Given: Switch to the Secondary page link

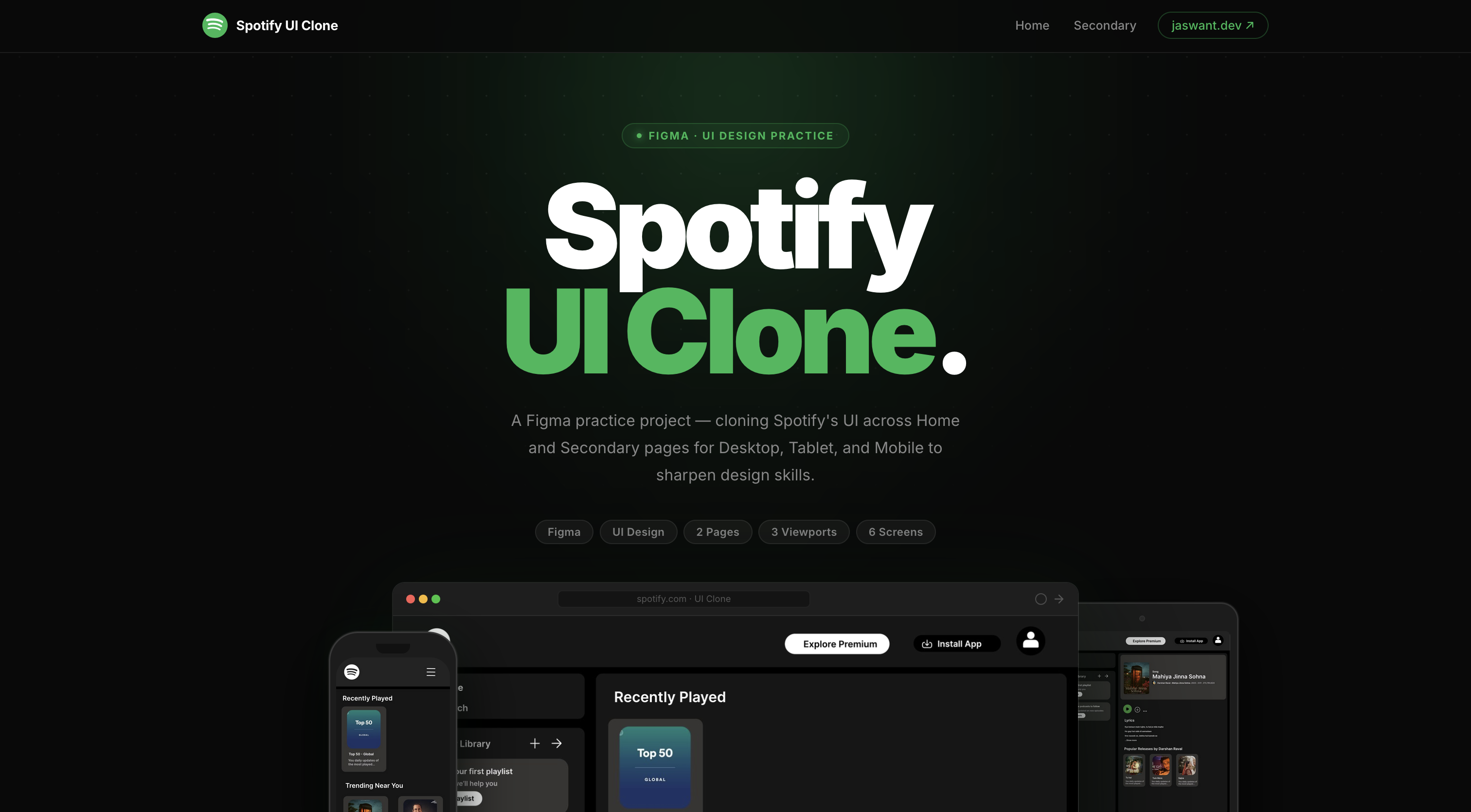Looking at the screenshot, I should point(1104,25).
